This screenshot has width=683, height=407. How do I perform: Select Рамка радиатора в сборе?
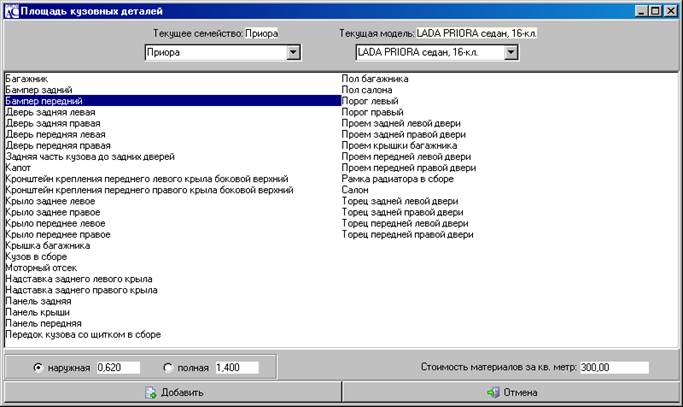398,179
